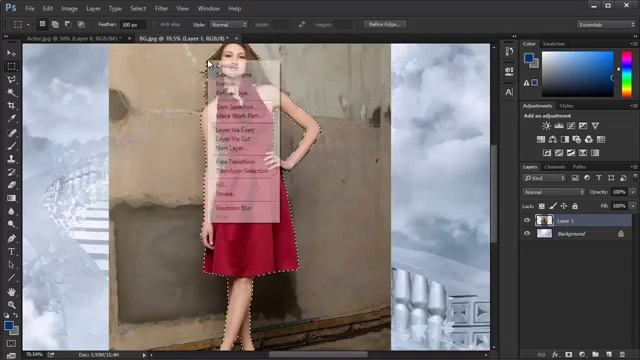Toggle the Anti-alias checkbox
This screenshot has width=640, height=360.
point(155,24)
